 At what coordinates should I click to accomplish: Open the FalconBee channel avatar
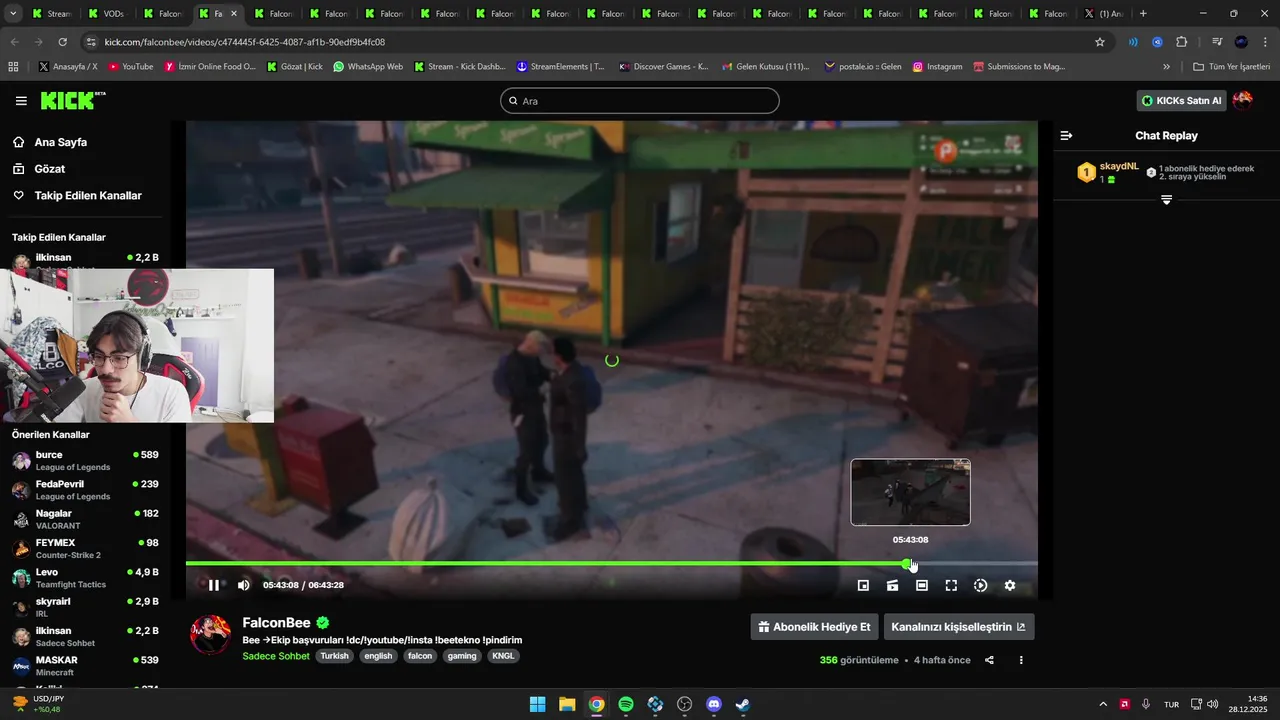210,634
